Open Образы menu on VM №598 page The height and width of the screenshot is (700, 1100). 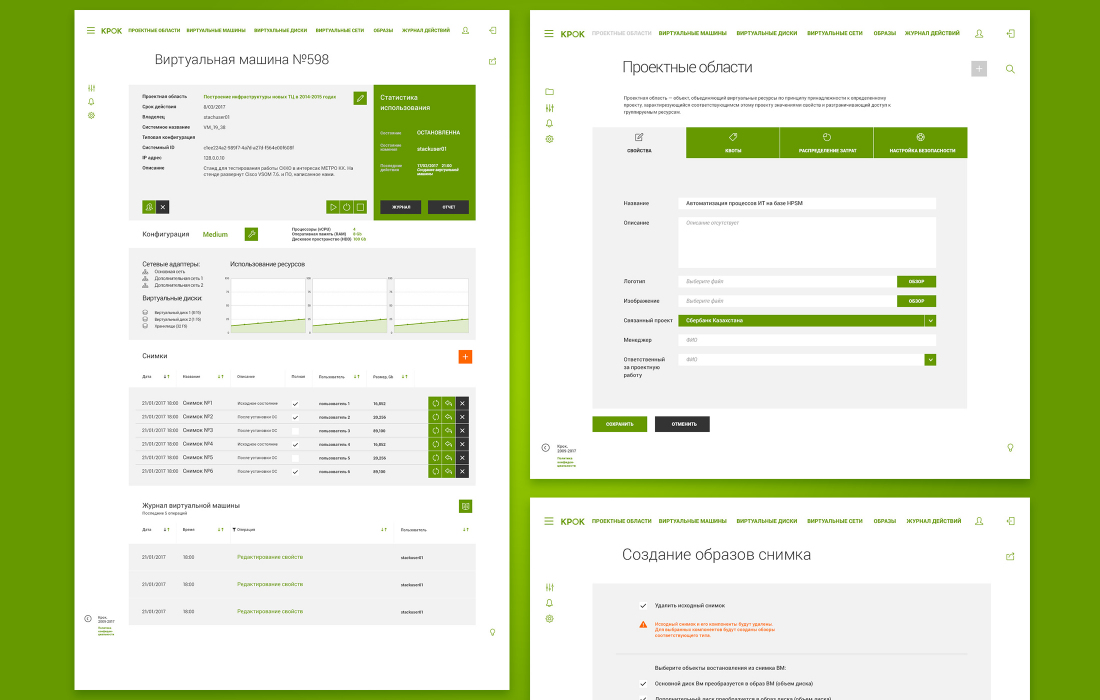(383, 30)
